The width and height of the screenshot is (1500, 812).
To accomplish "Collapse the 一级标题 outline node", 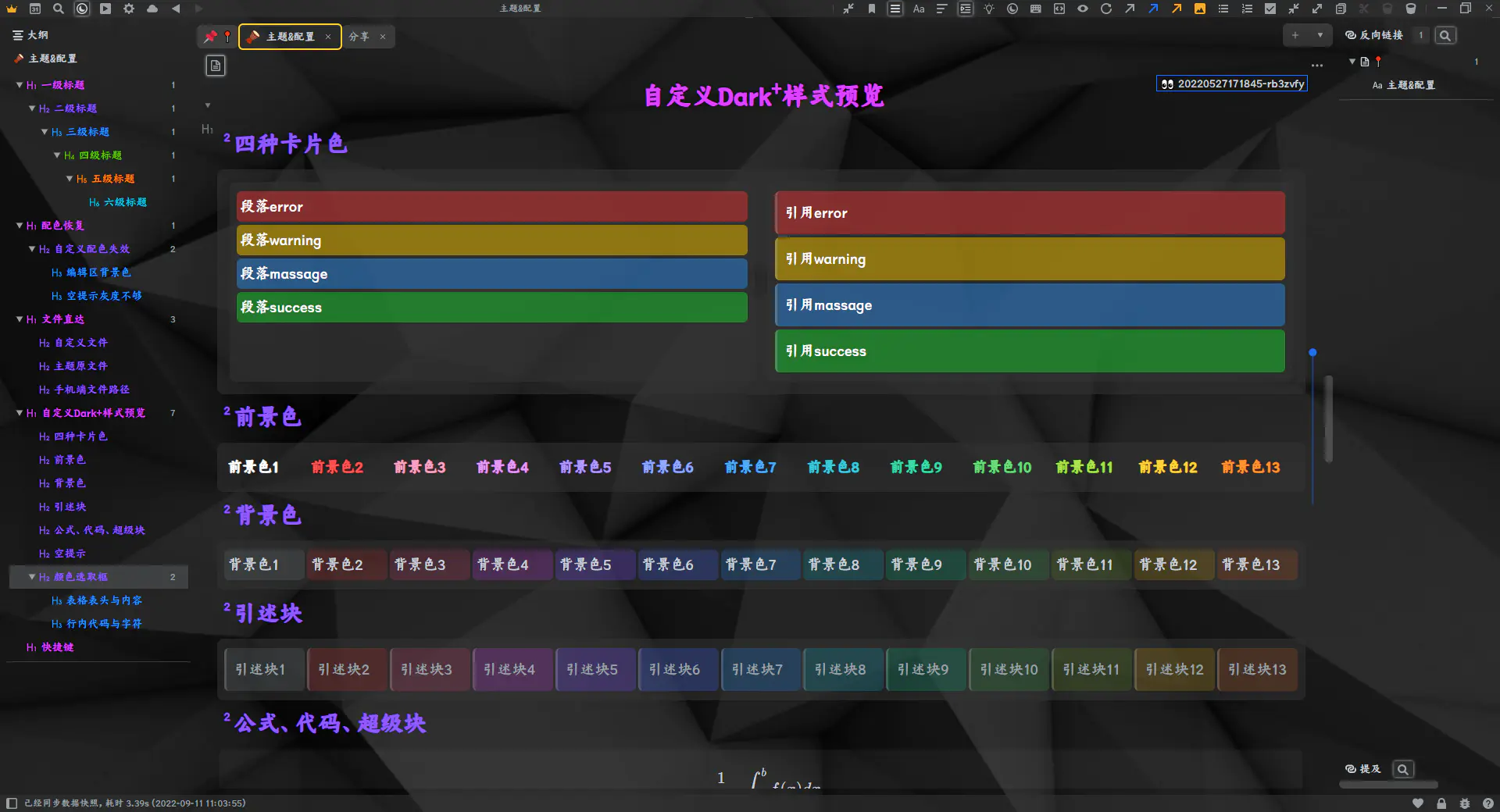I will pos(20,85).
